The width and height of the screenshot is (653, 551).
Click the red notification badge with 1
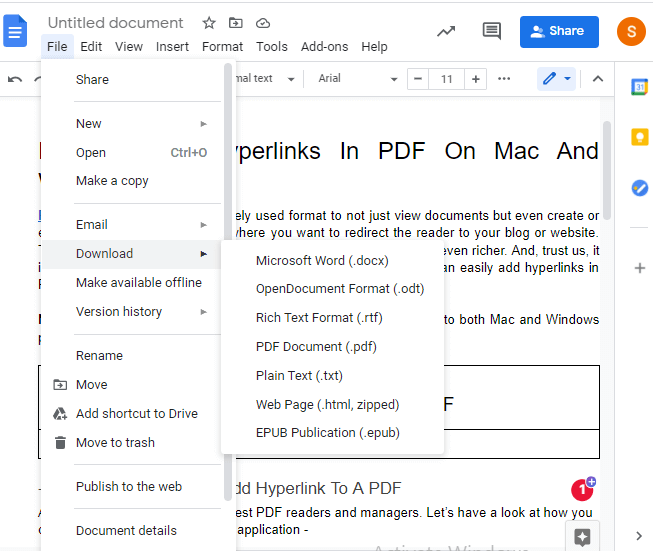click(582, 490)
